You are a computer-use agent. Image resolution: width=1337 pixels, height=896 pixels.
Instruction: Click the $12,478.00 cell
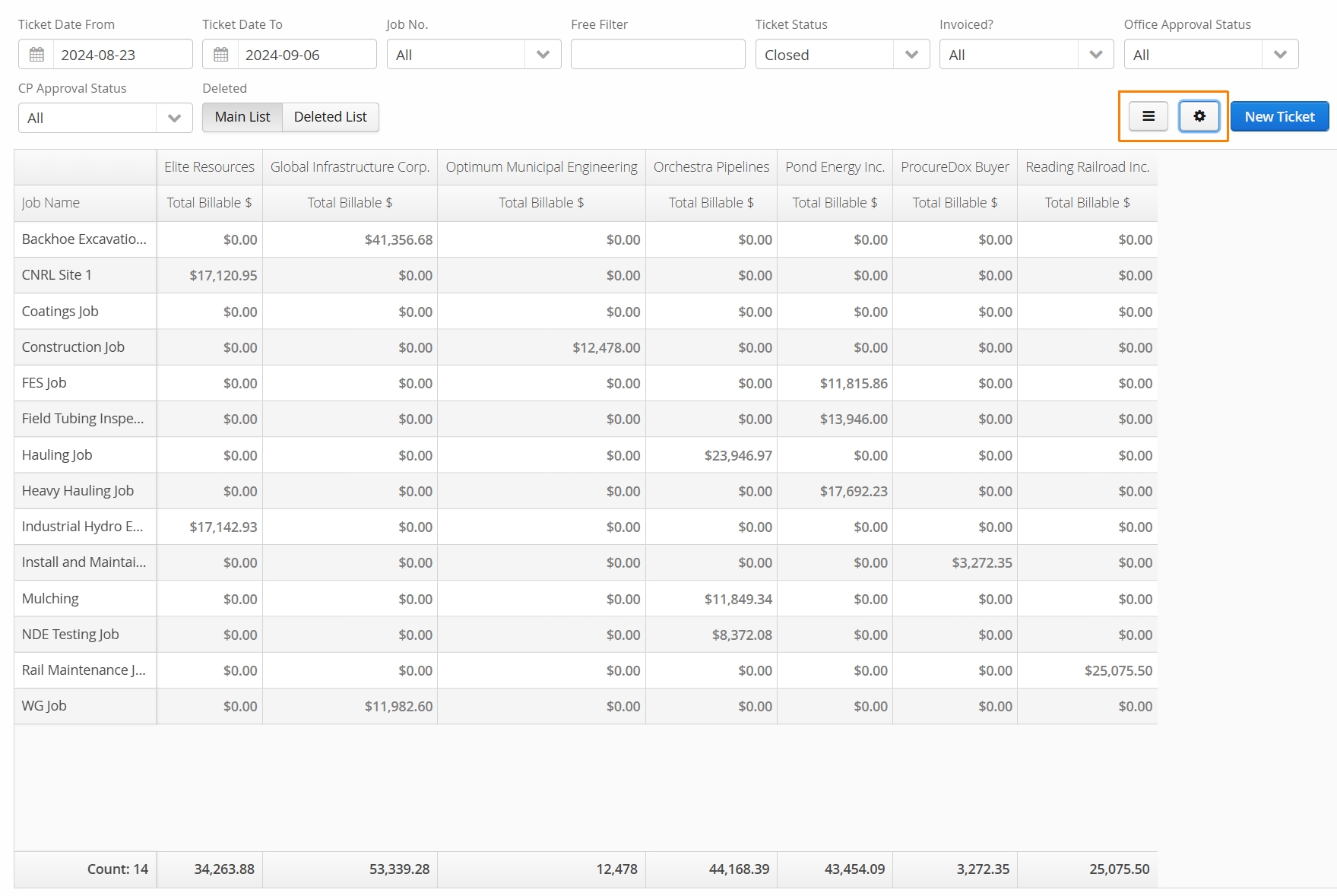pyautogui.click(x=541, y=347)
